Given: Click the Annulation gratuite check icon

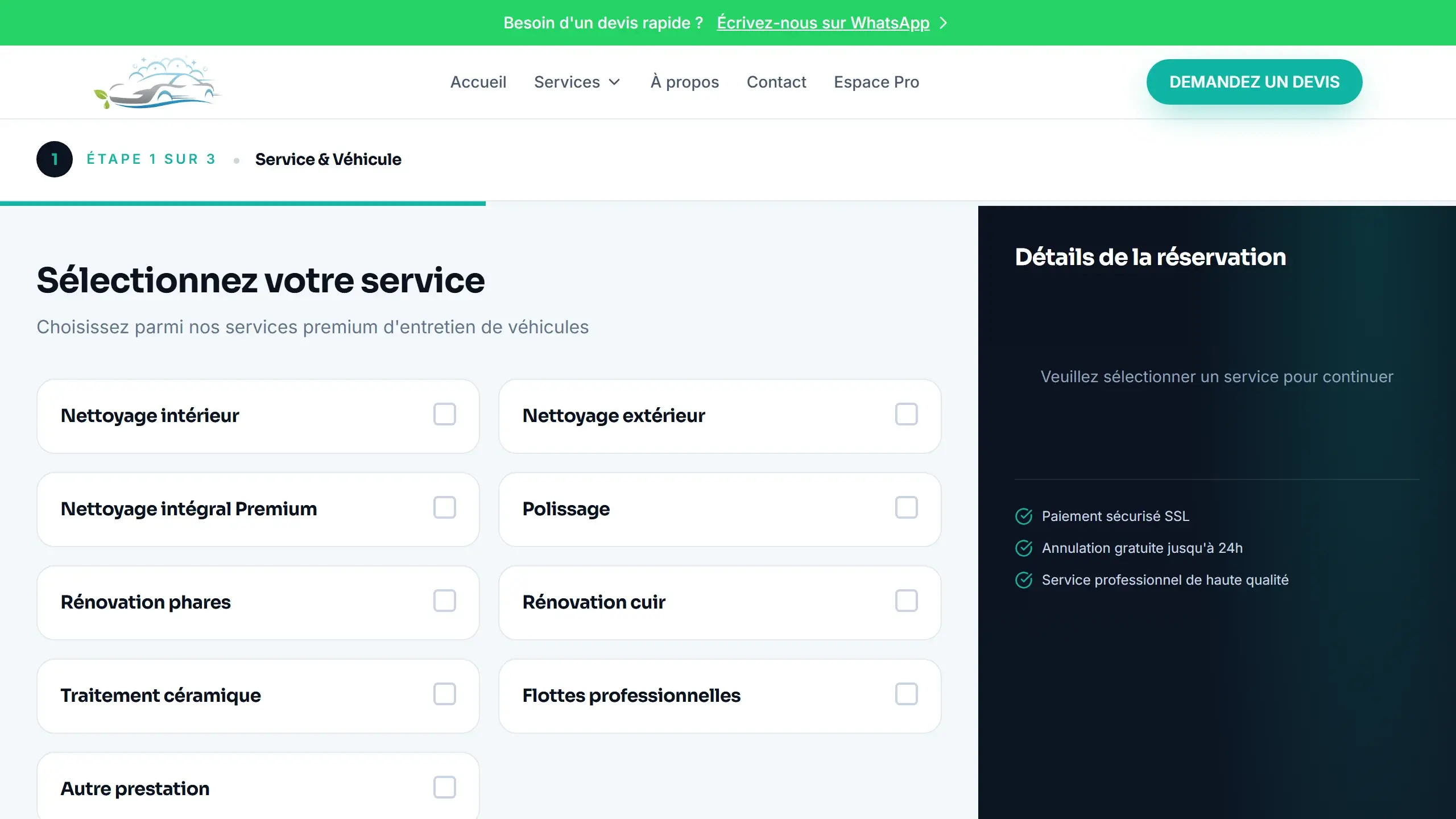Looking at the screenshot, I should tap(1024, 548).
